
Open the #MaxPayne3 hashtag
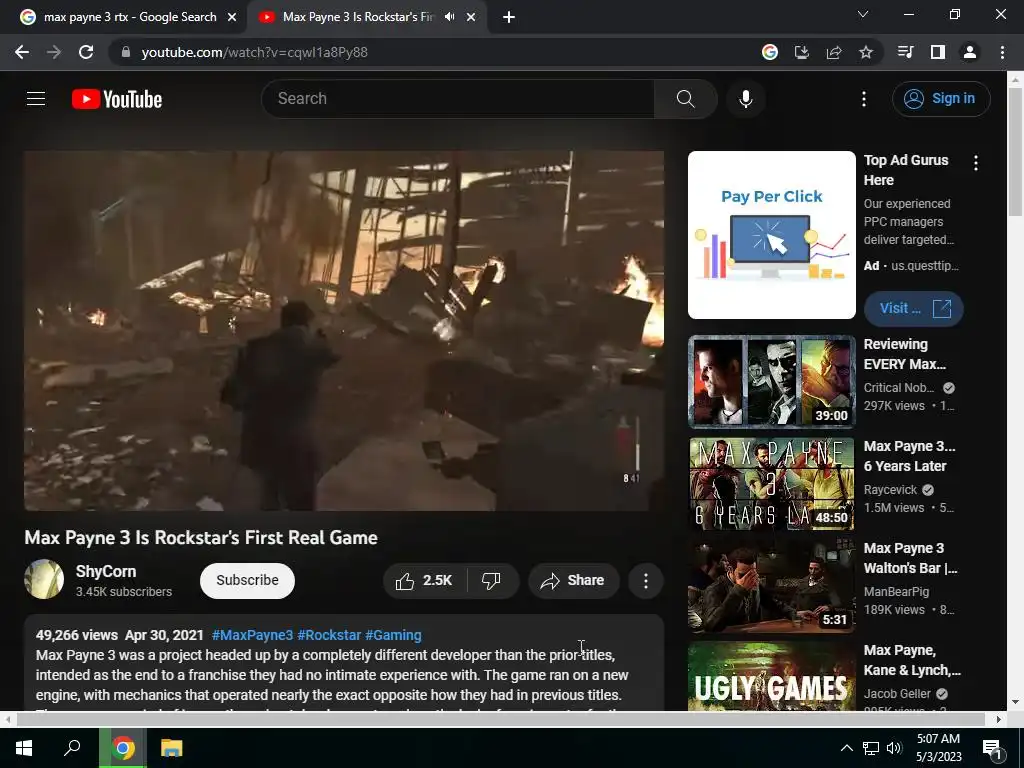tap(252, 635)
